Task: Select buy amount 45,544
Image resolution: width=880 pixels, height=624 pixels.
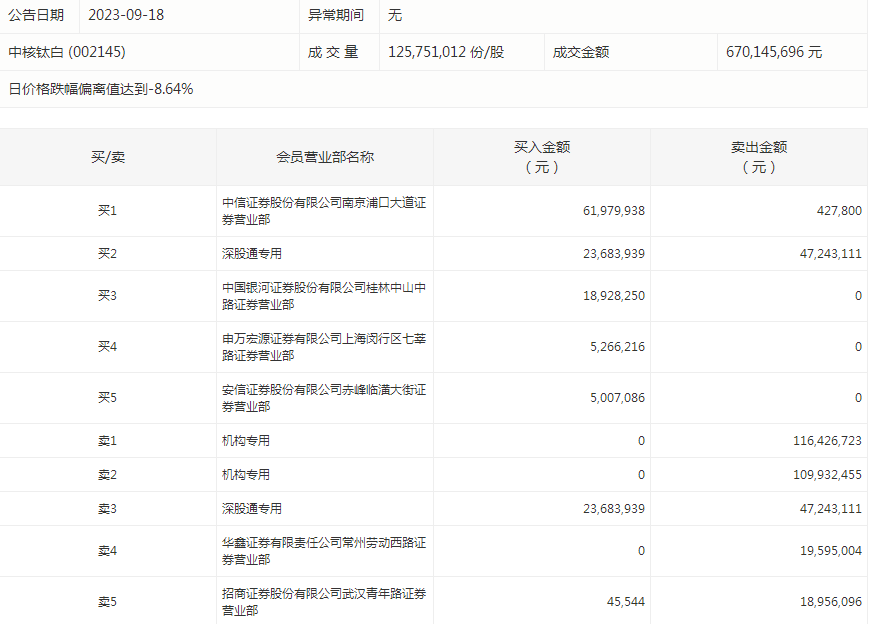Action: (x=626, y=602)
